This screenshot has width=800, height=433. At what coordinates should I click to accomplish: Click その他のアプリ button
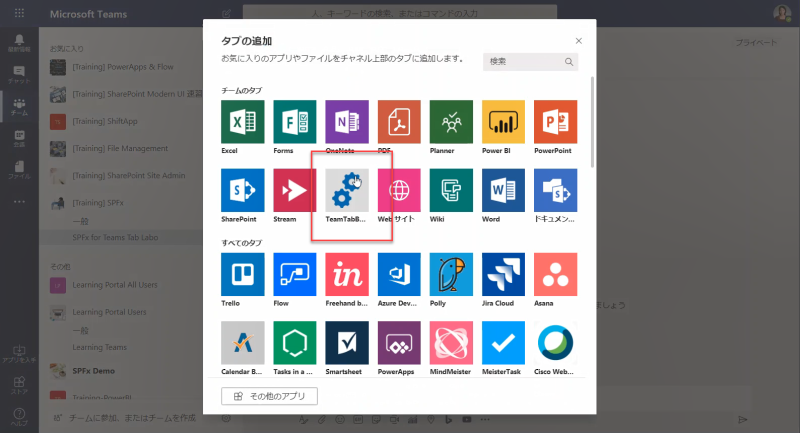269,396
